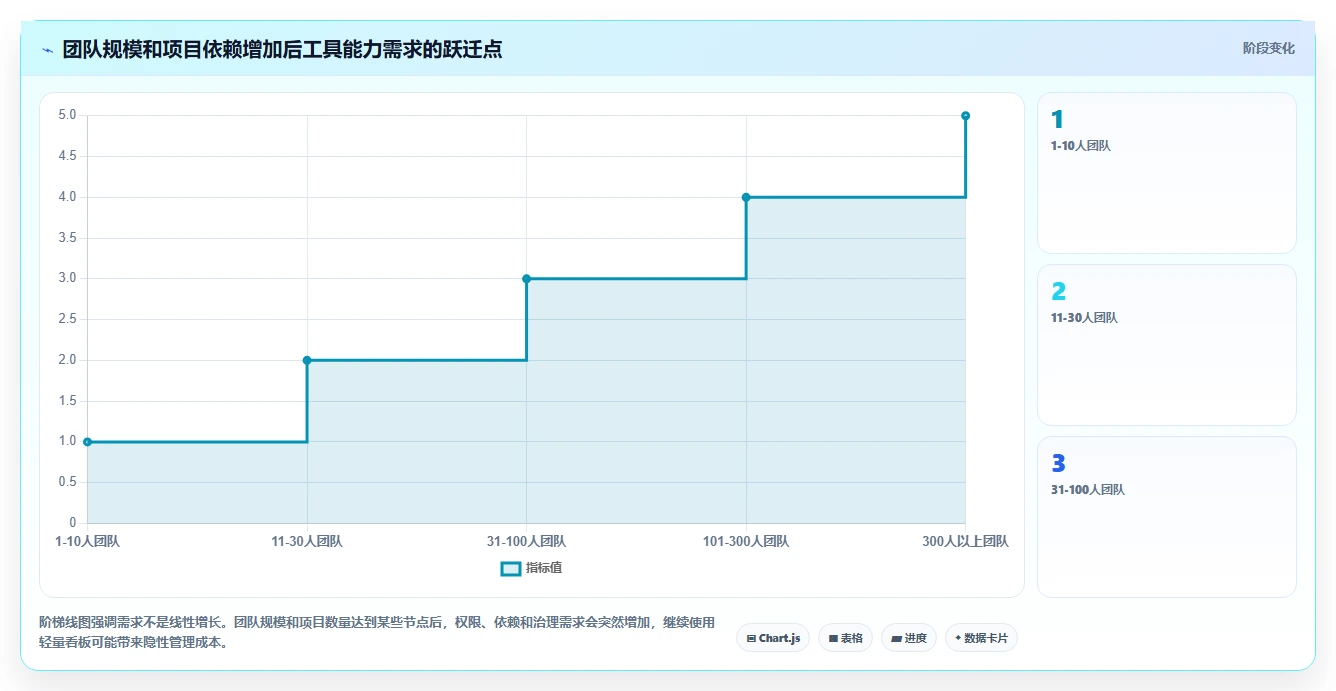Toggle the 指标值 legend item

point(531,568)
